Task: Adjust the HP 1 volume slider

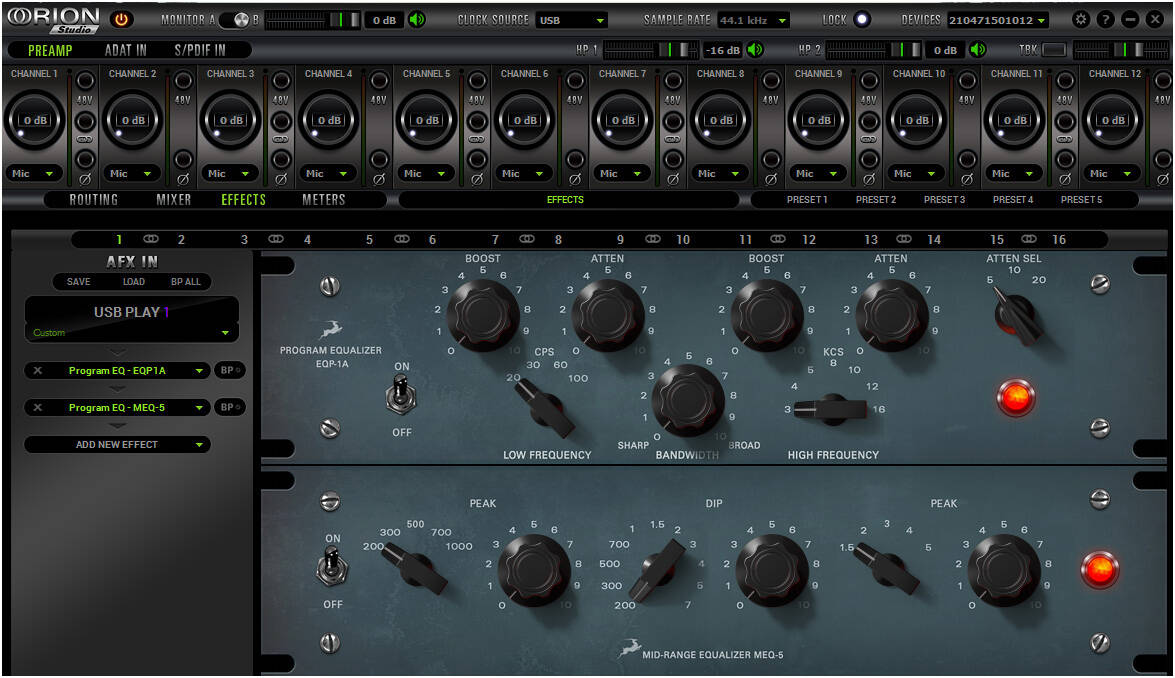Action: click(650, 49)
